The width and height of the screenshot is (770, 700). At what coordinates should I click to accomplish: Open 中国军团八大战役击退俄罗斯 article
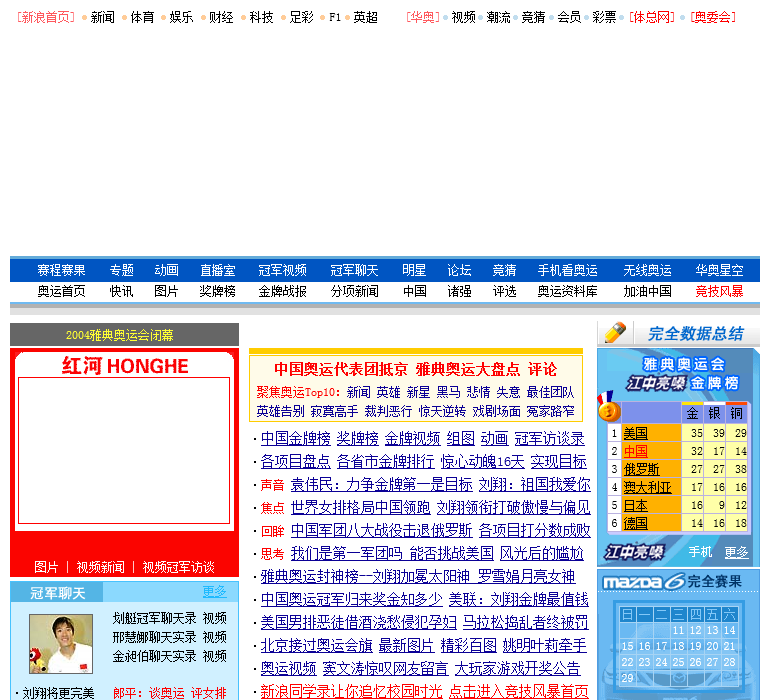coord(381,531)
